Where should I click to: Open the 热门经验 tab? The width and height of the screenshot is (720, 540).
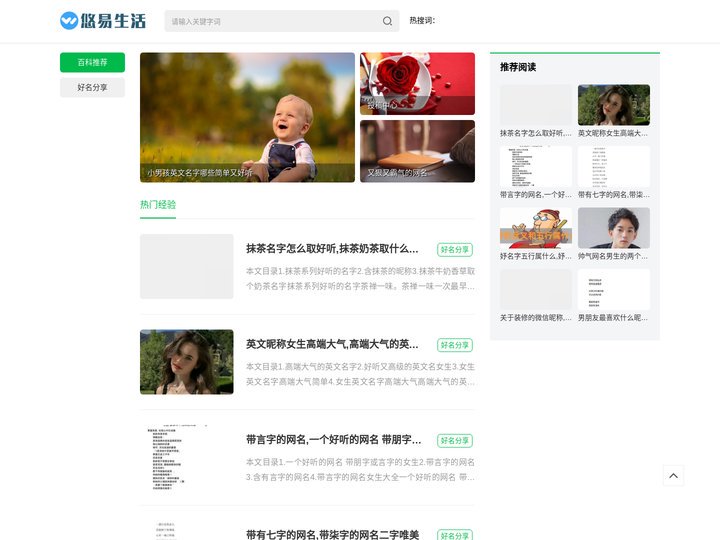point(158,205)
